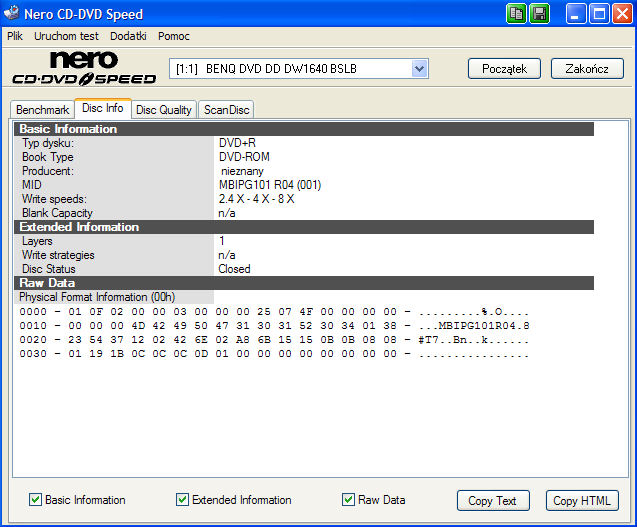Toggle the Basic Information checkbox

[35, 499]
